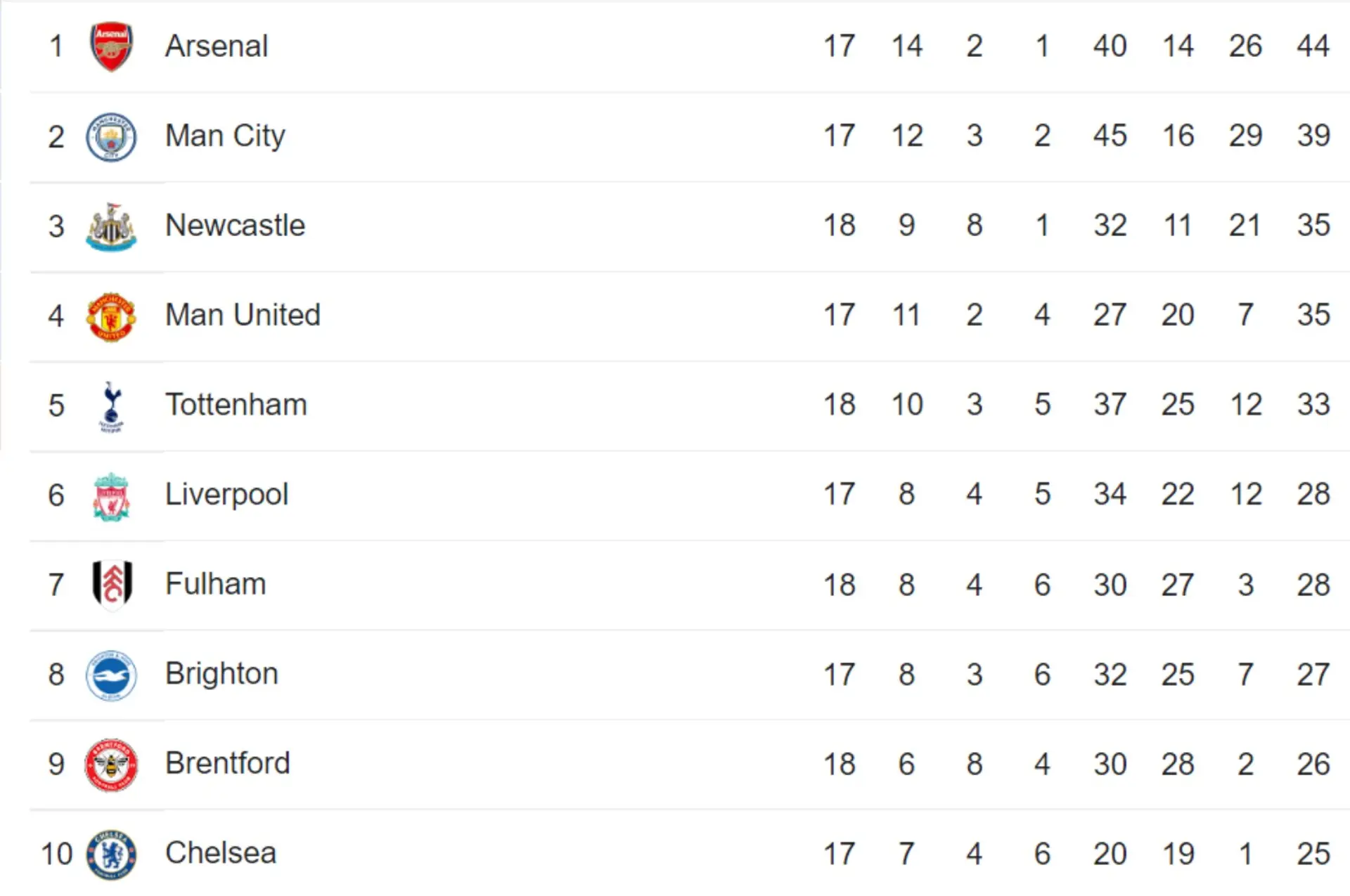The height and width of the screenshot is (896, 1350).
Task: Click Arsenal's 44 points value
Action: 1313,46
